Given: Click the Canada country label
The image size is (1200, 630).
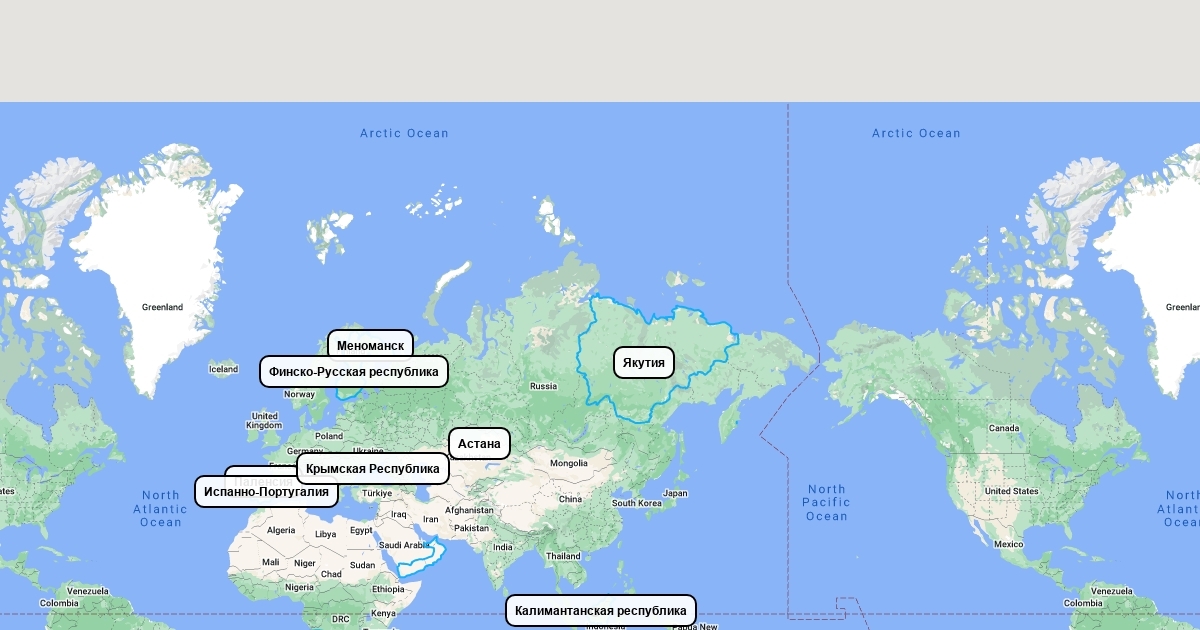Looking at the screenshot, I should (x=1003, y=428).
